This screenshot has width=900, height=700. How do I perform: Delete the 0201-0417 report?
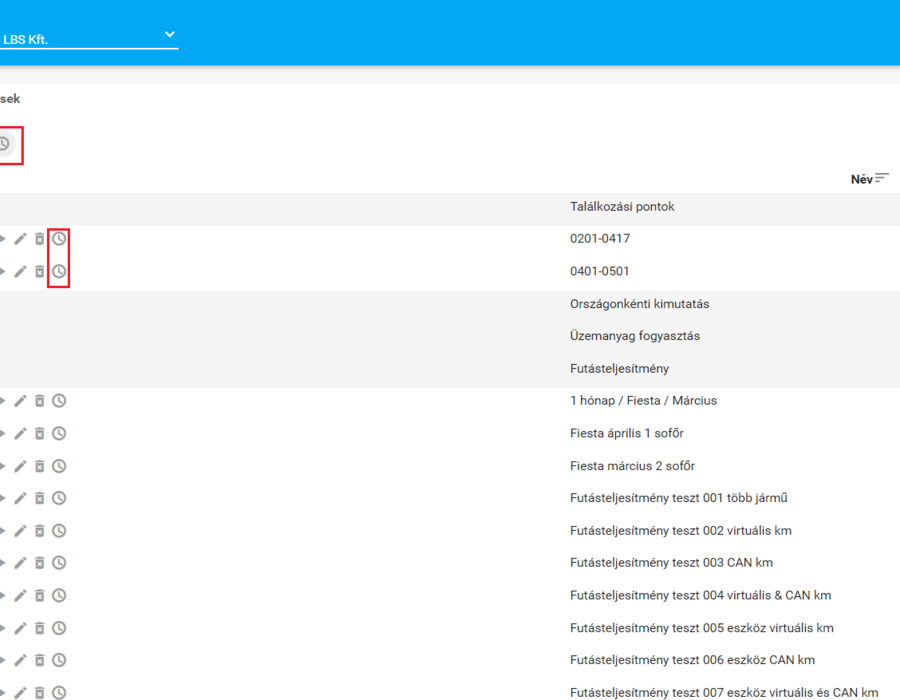click(40, 239)
